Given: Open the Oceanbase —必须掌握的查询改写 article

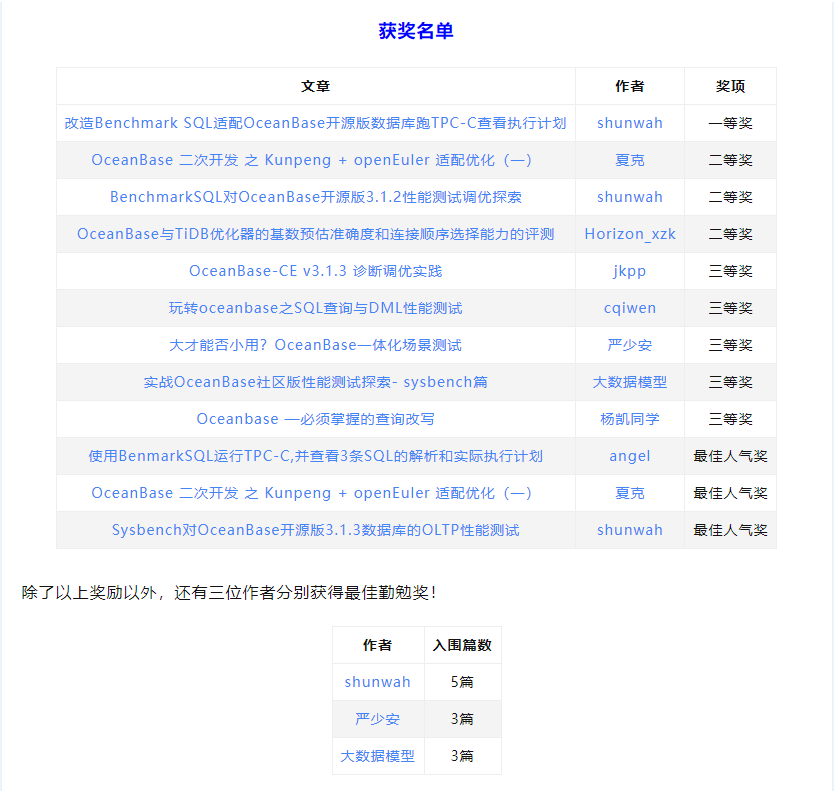Looking at the screenshot, I should click(315, 419).
